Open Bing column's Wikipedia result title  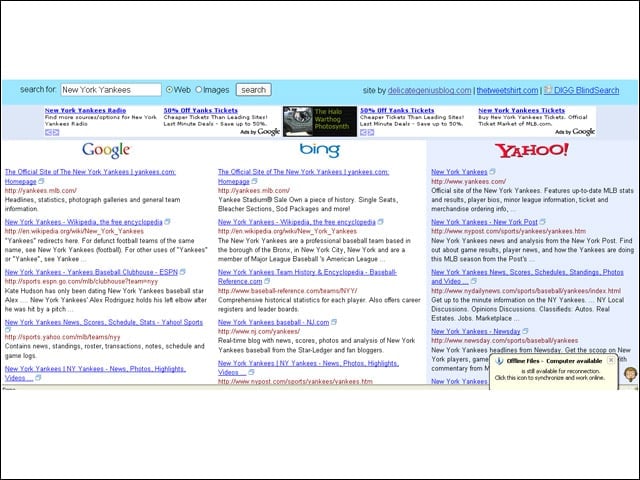click(x=297, y=222)
